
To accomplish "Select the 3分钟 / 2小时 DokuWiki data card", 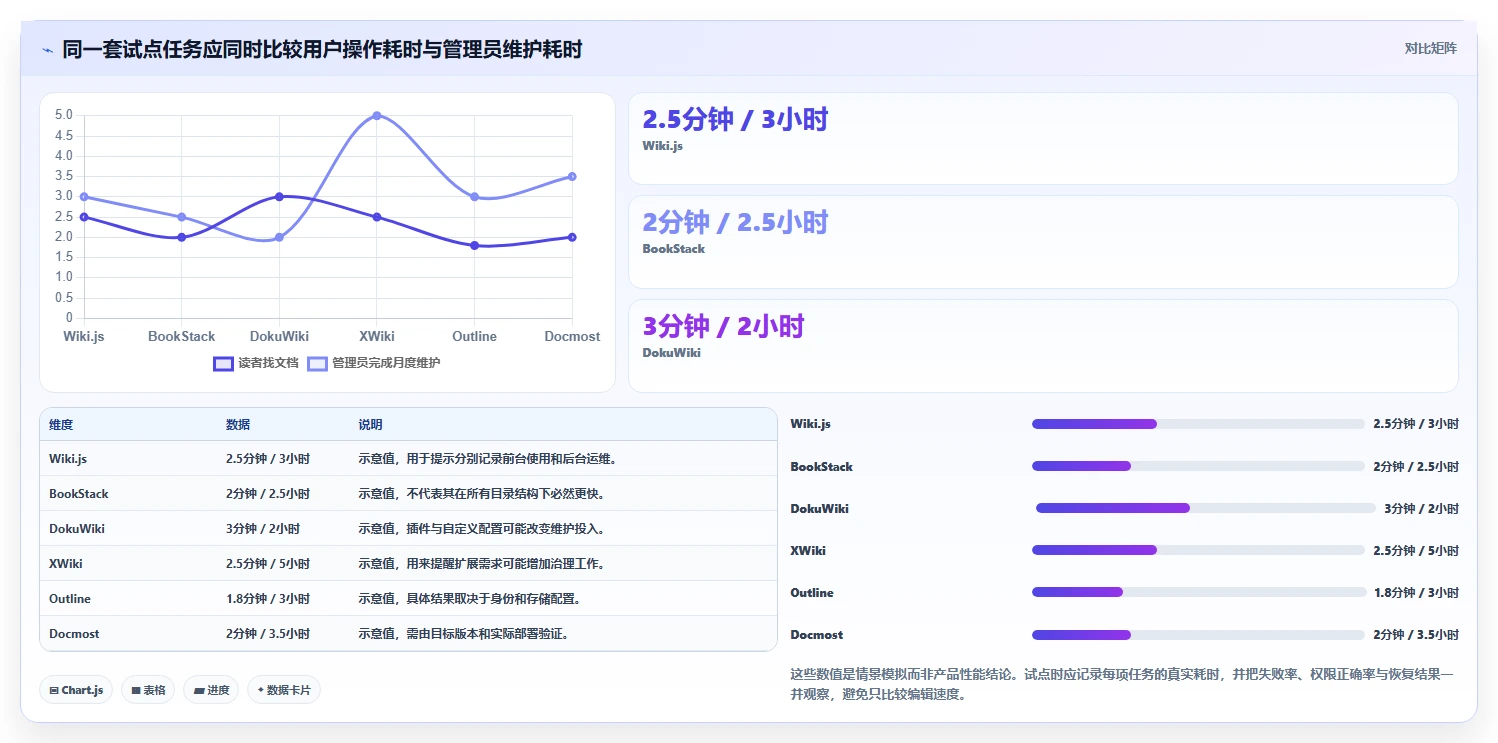I will click(x=1043, y=346).
